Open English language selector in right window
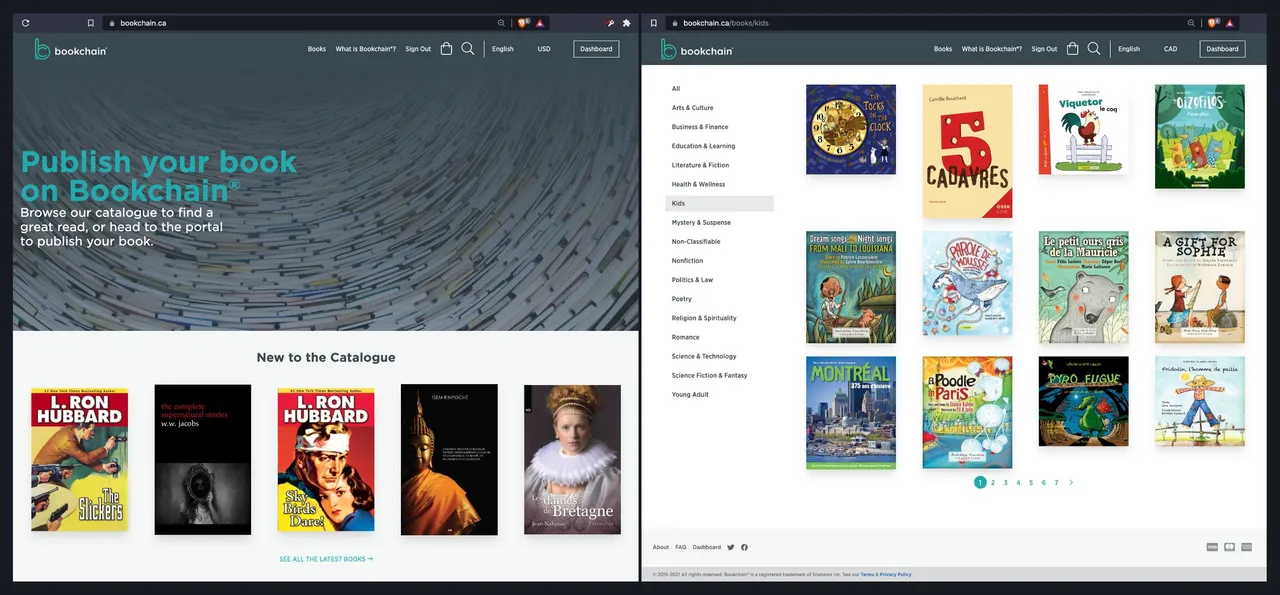Viewport: 1280px width, 595px height. coord(1129,49)
